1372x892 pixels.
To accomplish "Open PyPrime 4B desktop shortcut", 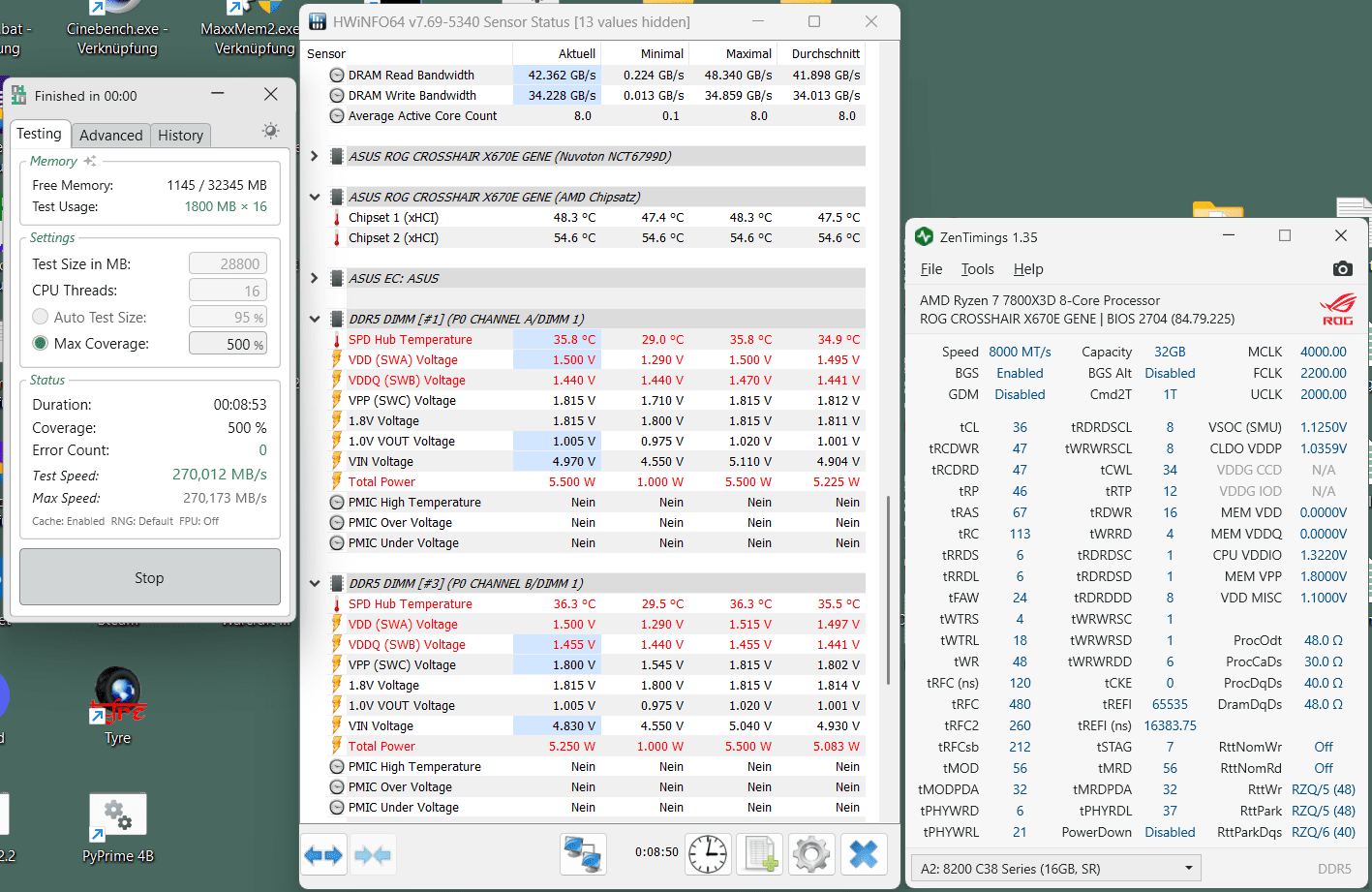I will (117, 829).
